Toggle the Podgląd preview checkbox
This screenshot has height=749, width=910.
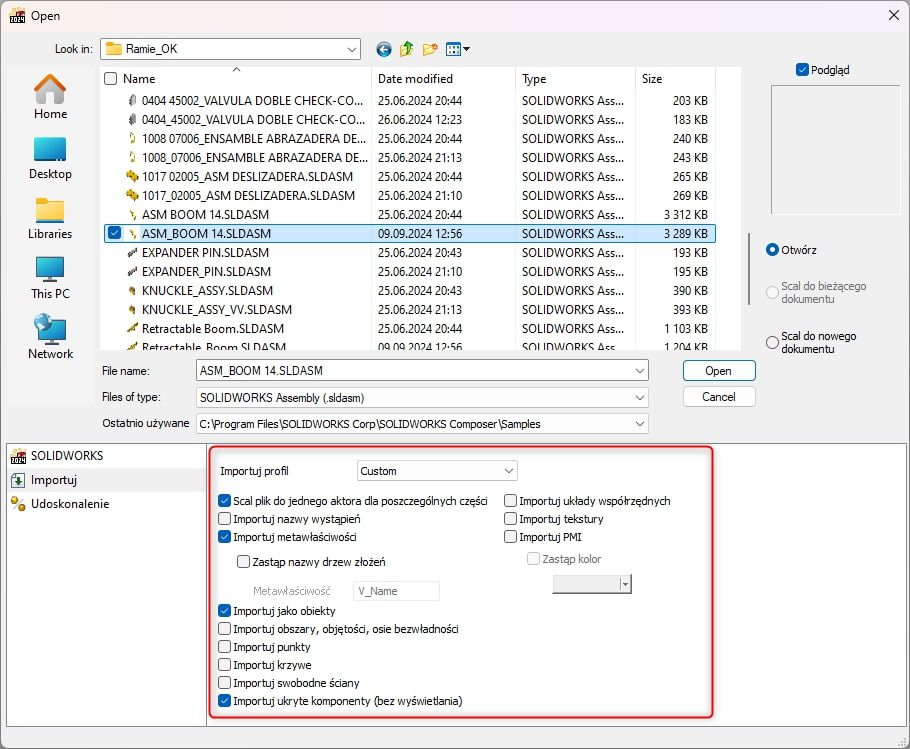[802, 70]
